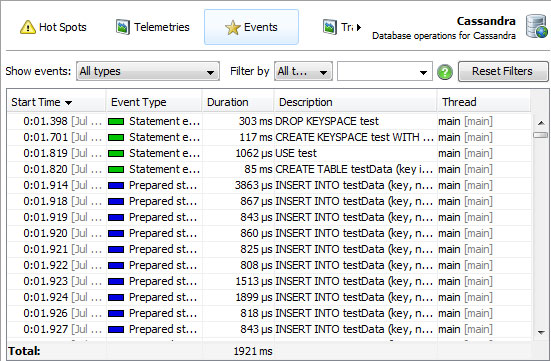This screenshot has width=551, height=361.
Task: Select the USE test row
Action: click(x=269, y=153)
